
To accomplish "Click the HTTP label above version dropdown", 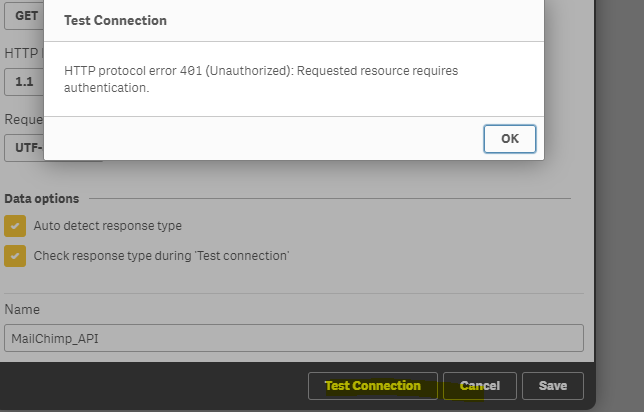I will point(20,52).
